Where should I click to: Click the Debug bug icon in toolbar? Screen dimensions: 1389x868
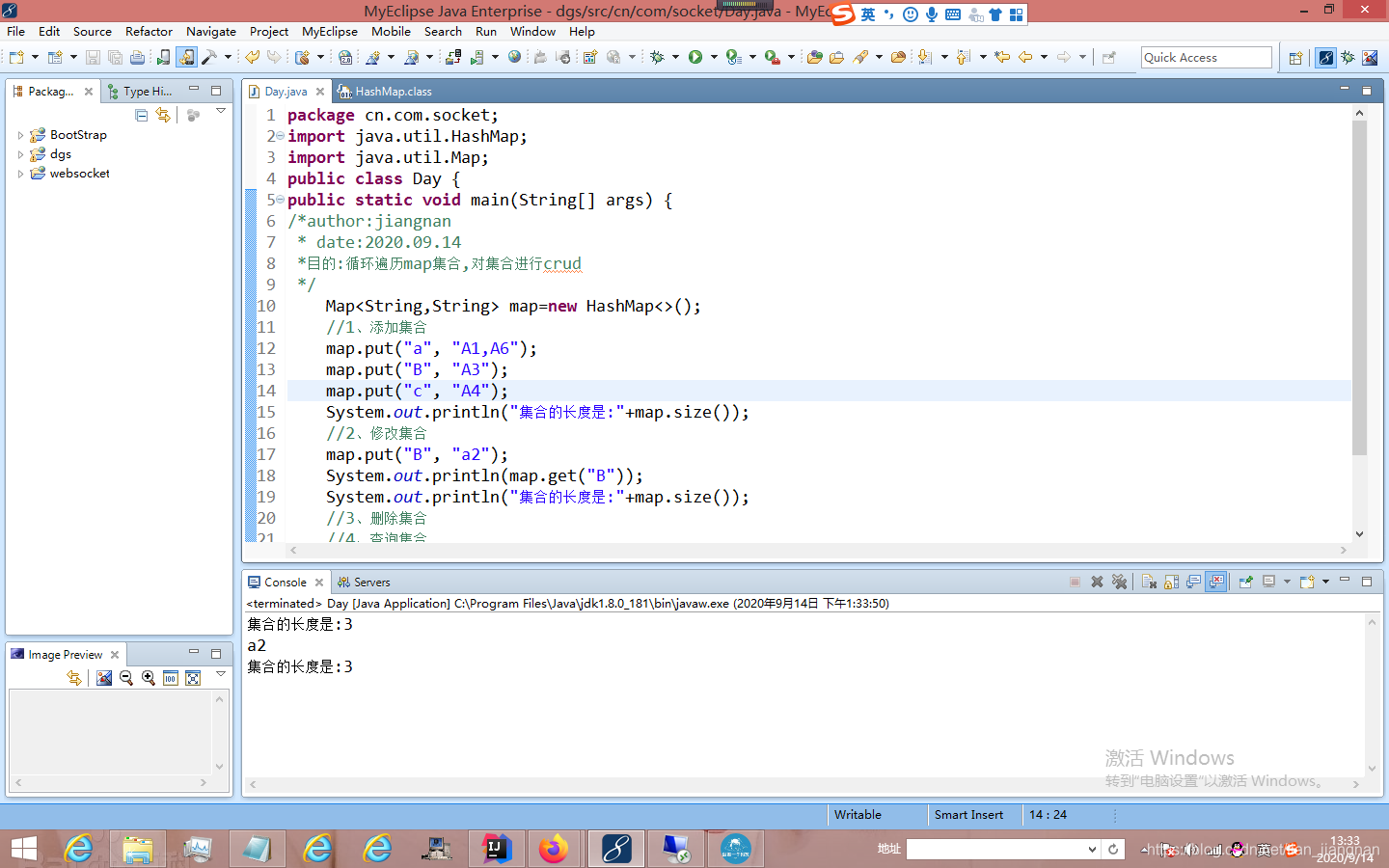pos(657,57)
